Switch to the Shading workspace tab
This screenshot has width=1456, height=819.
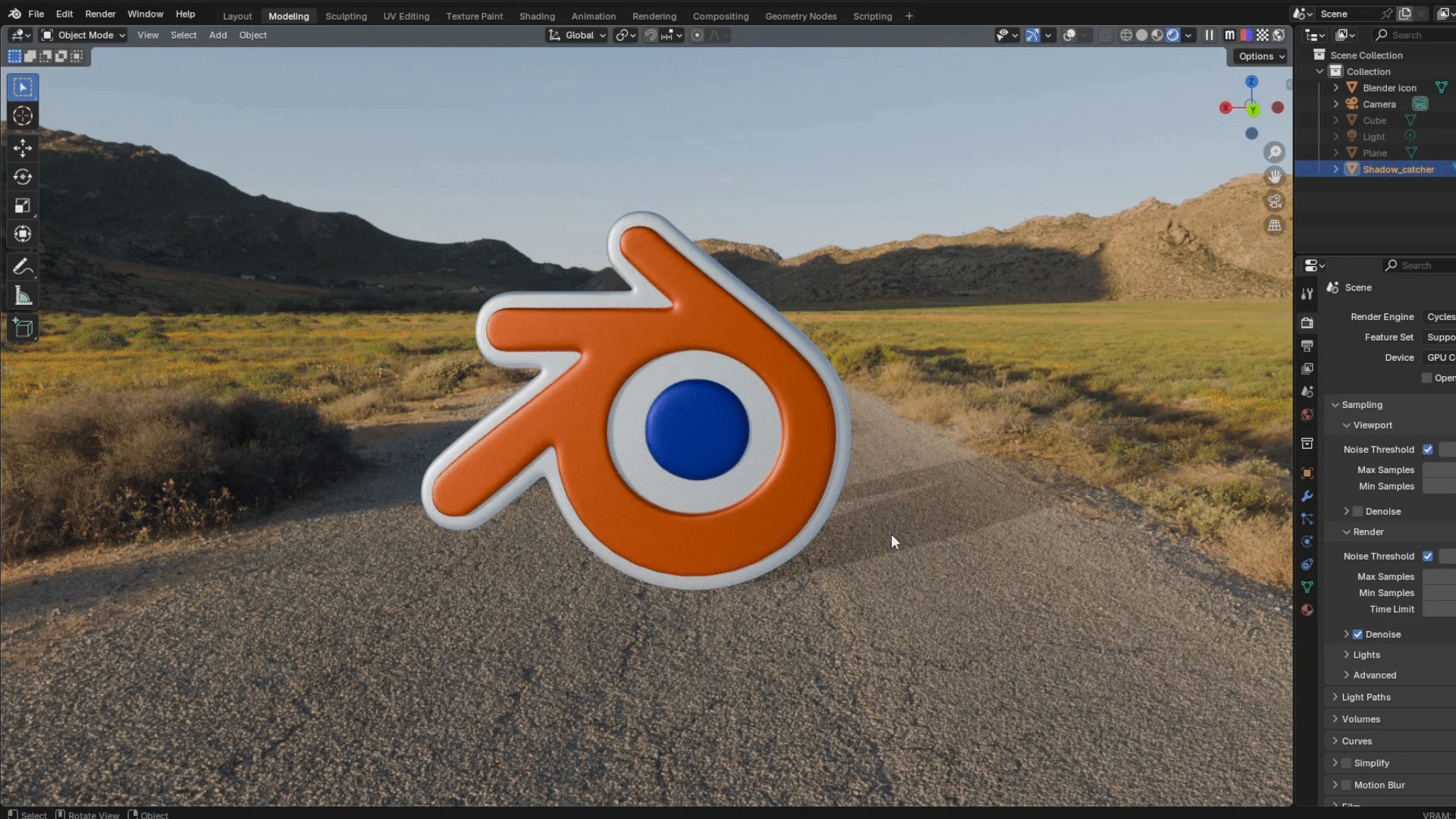537,16
